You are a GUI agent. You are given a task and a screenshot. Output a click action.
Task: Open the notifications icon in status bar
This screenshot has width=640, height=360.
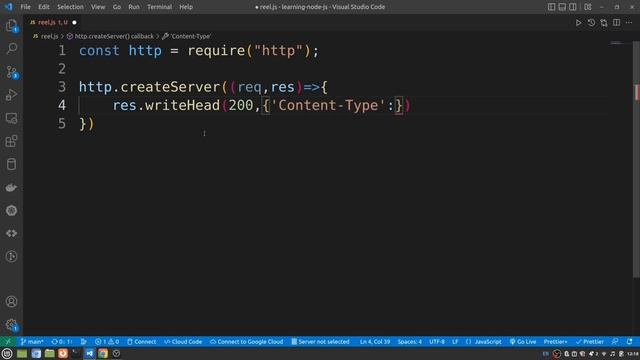630,342
